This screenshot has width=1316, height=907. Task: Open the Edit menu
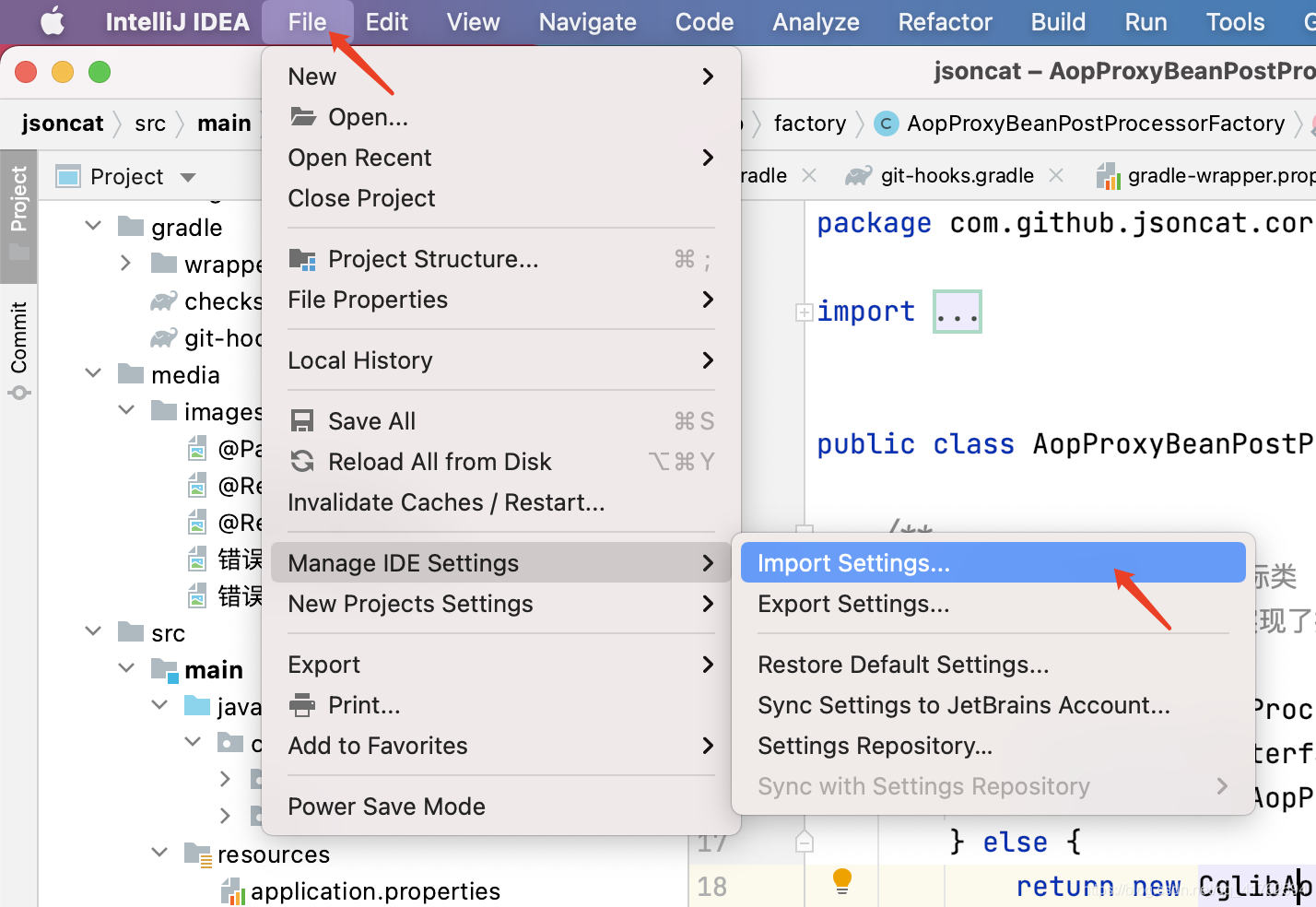tap(386, 21)
